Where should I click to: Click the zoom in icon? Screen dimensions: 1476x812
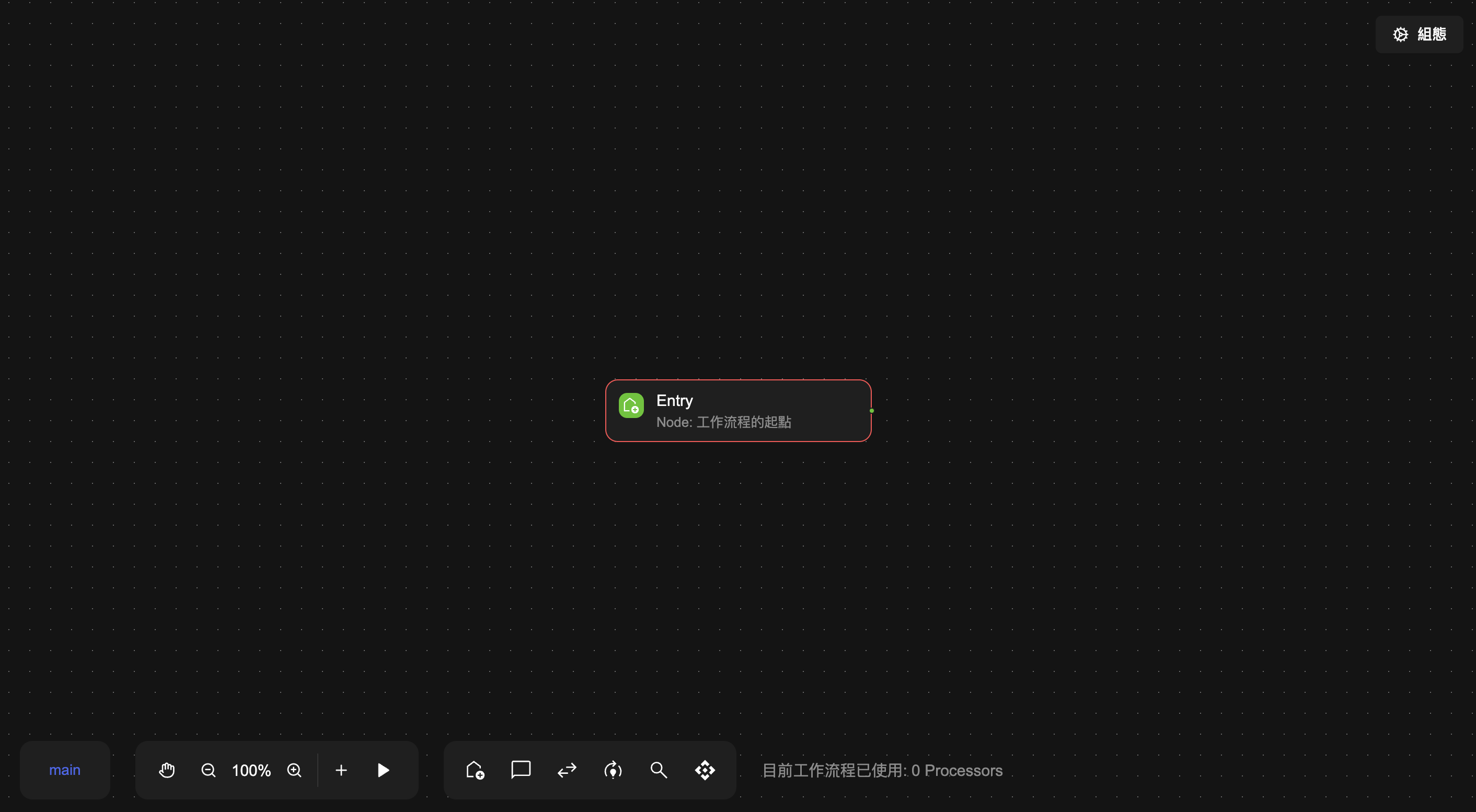click(x=294, y=770)
